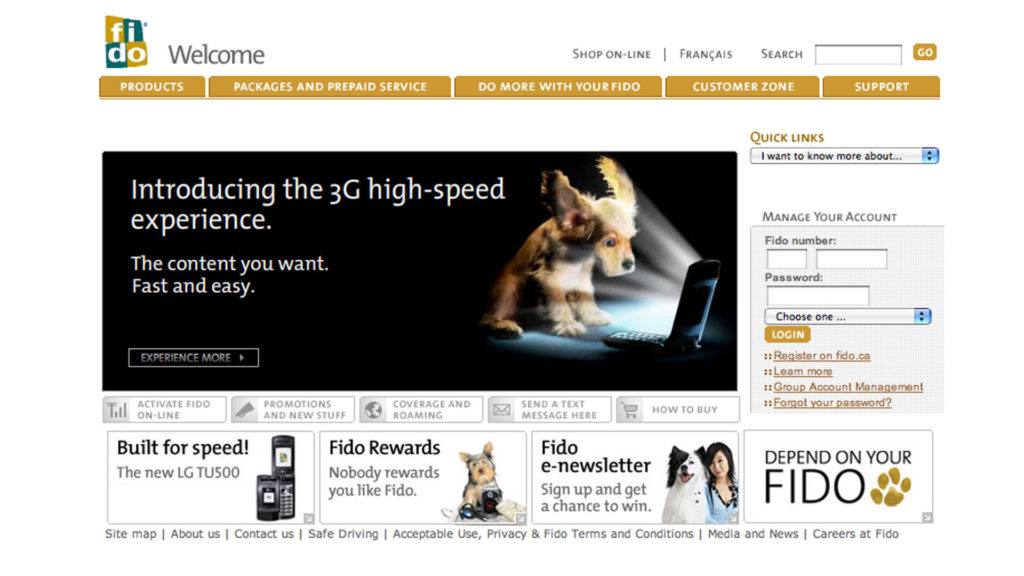Open the Built for speed LG TU500 card
The height and width of the screenshot is (576, 1024).
211,477
